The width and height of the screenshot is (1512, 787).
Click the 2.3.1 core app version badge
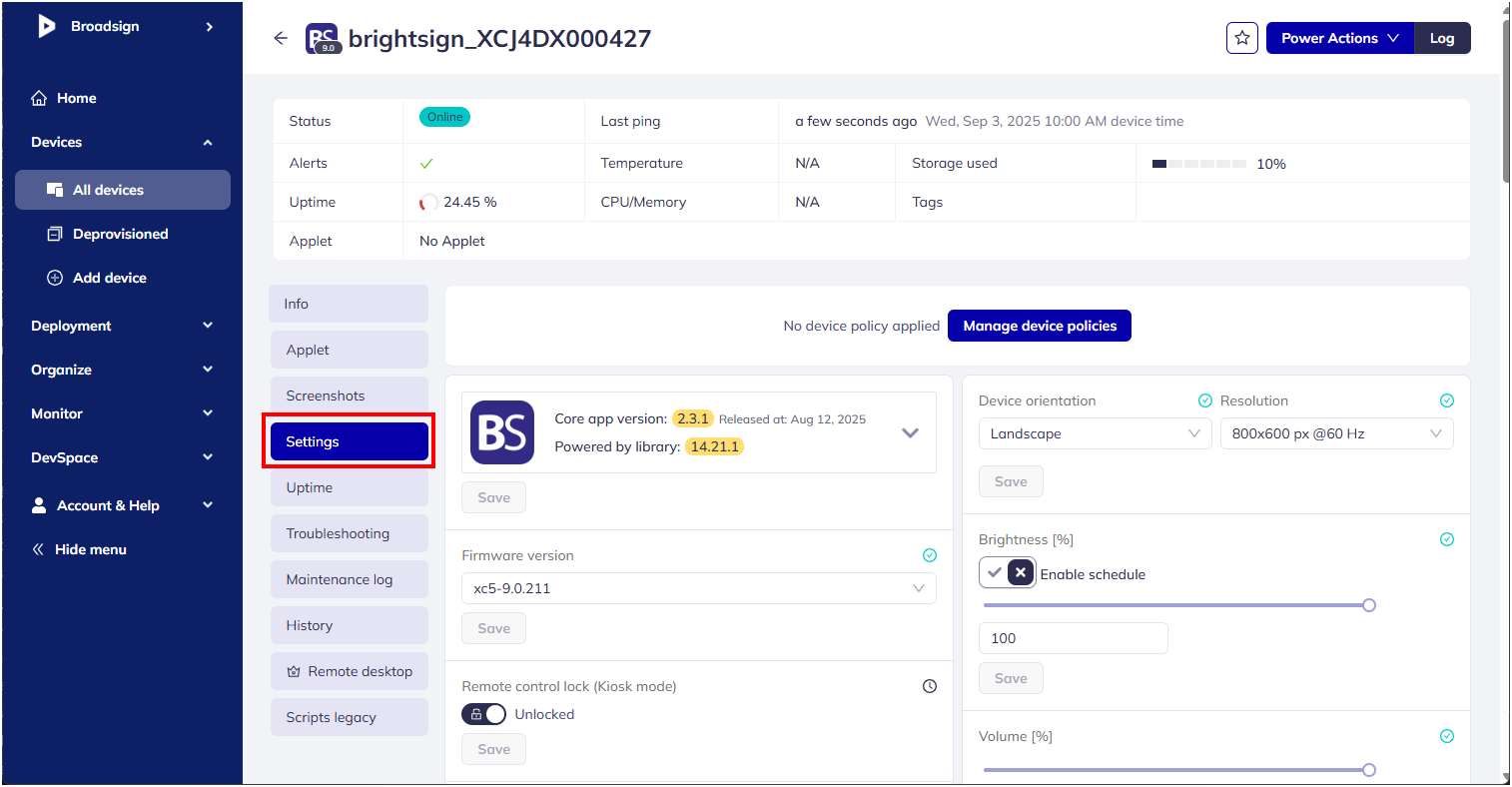693,418
